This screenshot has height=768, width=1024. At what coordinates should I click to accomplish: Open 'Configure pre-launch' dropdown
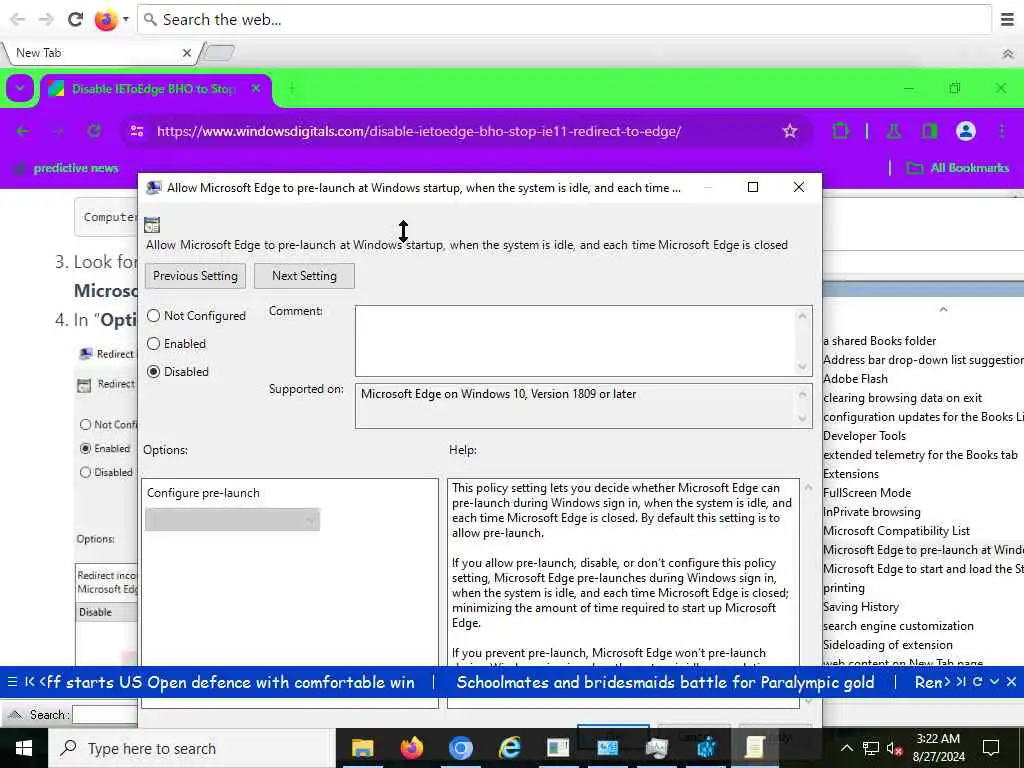pyautogui.click(x=232, y=520)
